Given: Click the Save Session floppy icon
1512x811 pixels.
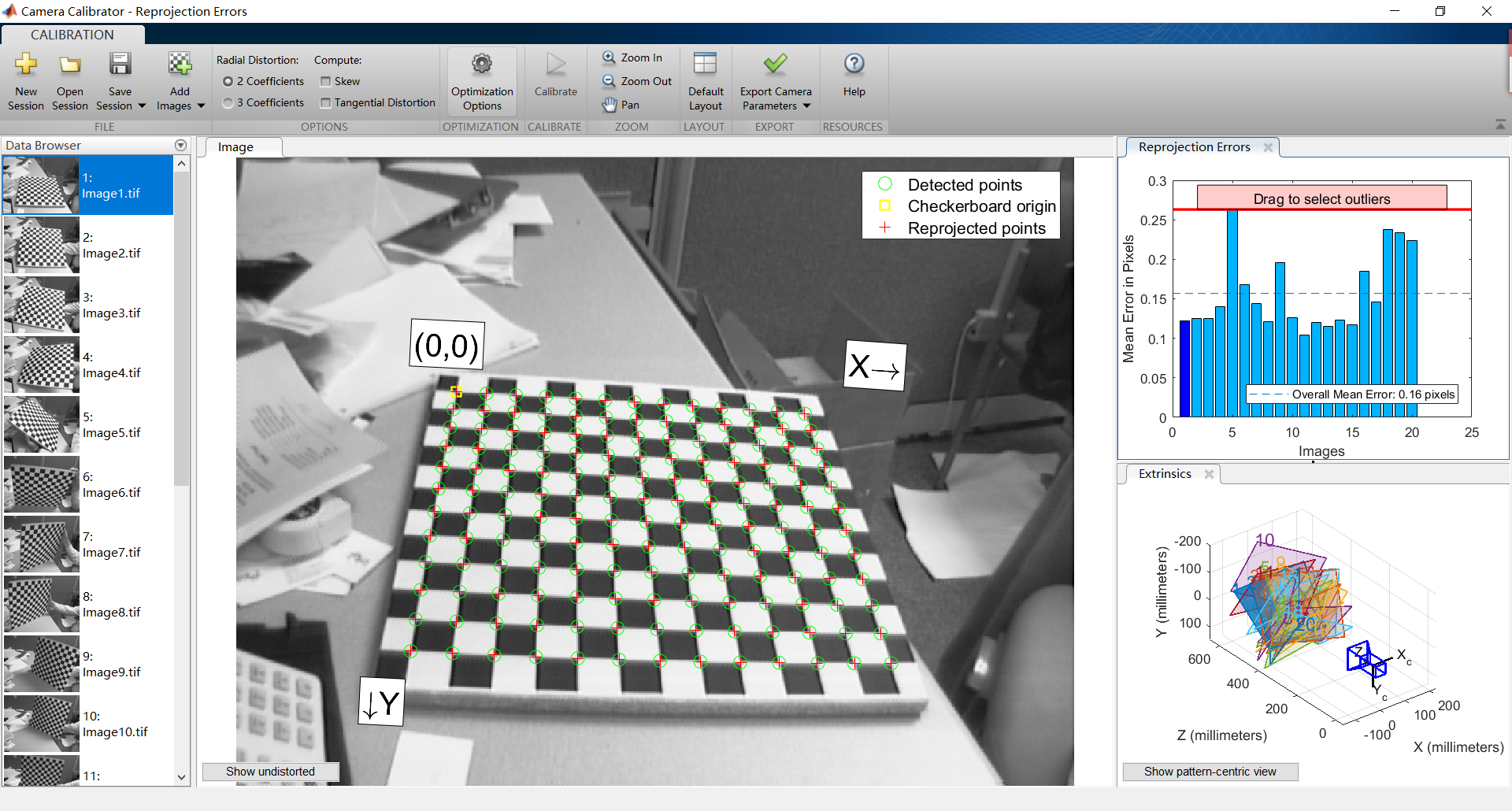Looking at the screenshot, I should tap(120, 64).
